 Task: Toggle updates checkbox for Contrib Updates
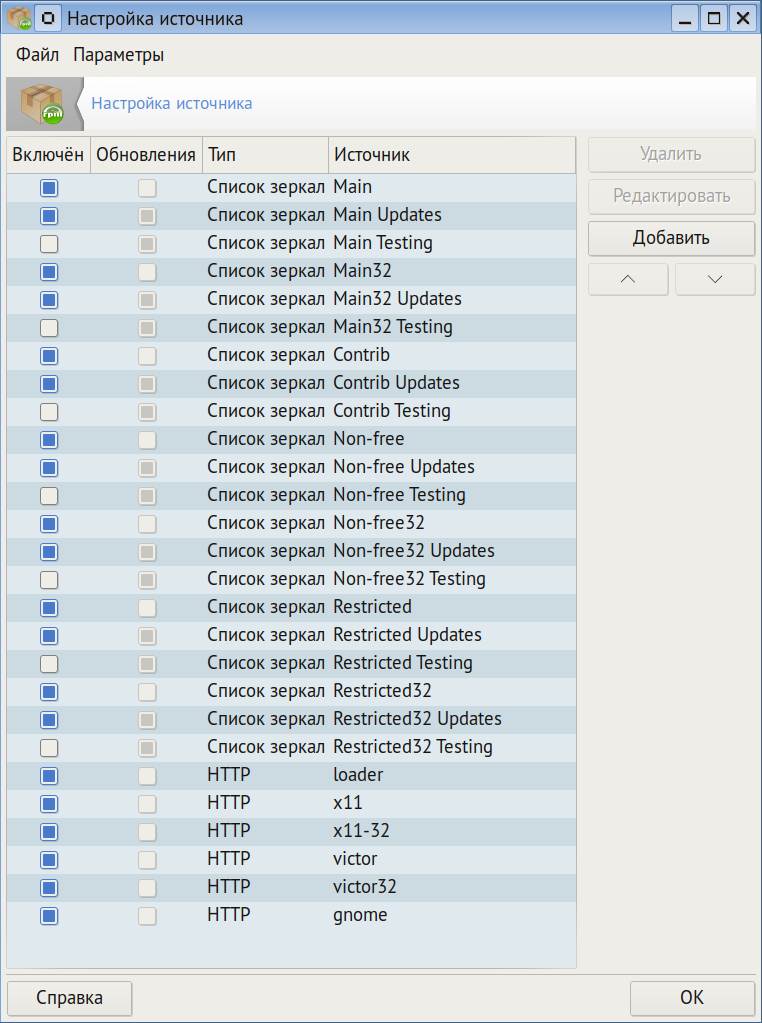click(147, 384)
